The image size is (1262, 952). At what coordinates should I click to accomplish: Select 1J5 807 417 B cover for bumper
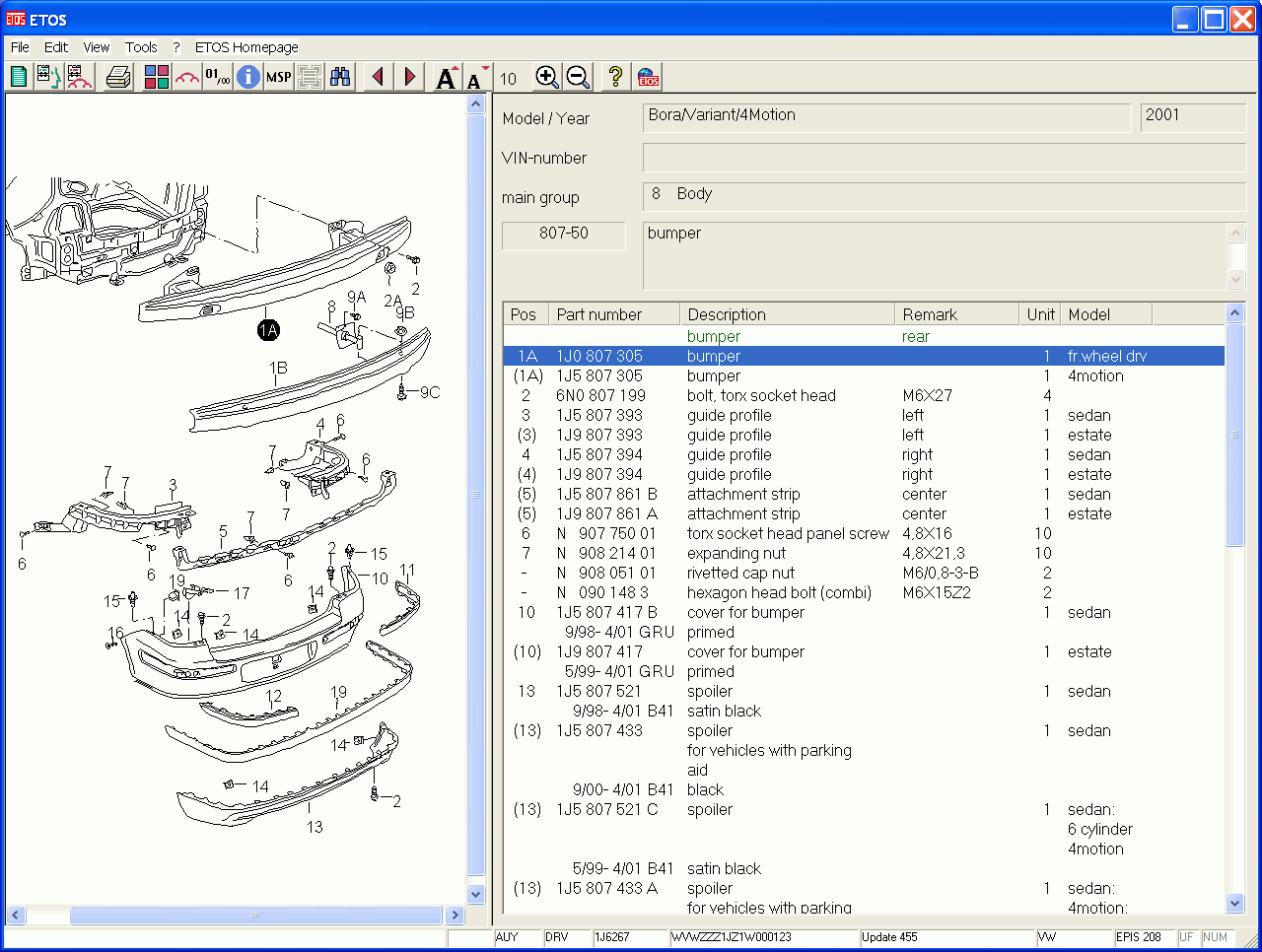pyautogui.click(x=864, y=612)
